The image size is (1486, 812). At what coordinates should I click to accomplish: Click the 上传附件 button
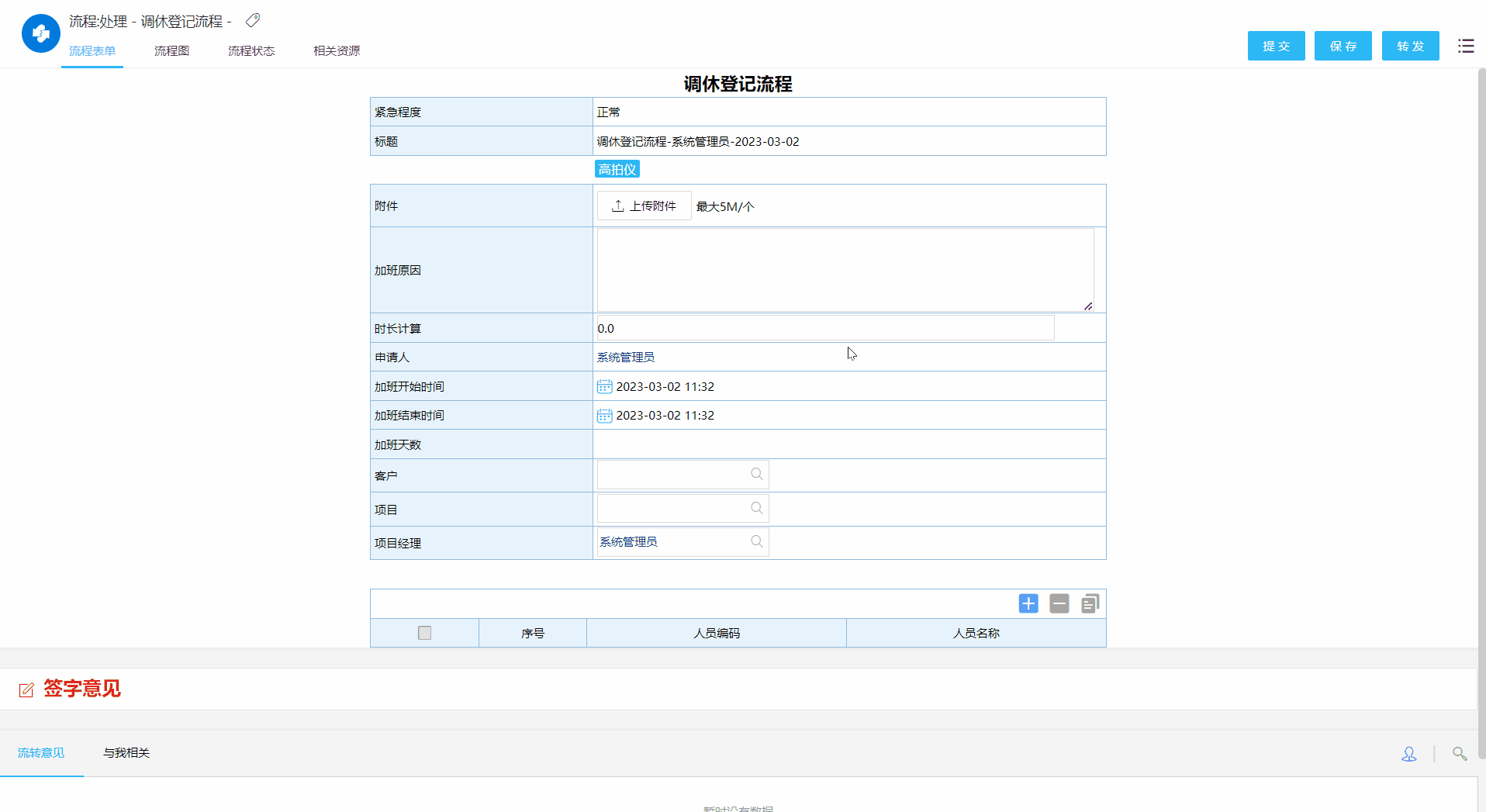644,206
